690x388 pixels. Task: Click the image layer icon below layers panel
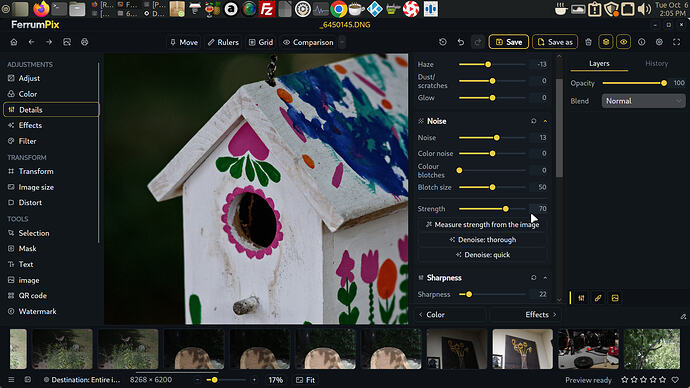click(x=615, y=298)
